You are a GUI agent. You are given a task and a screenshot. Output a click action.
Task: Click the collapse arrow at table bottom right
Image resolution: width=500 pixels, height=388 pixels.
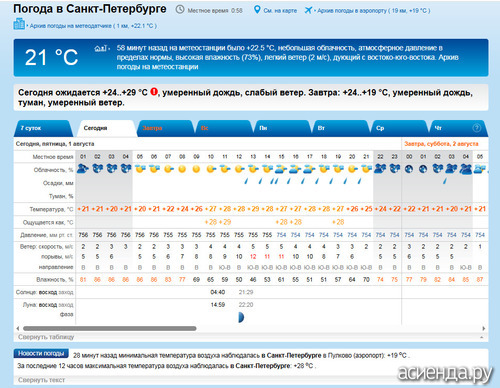pos(482,337)
